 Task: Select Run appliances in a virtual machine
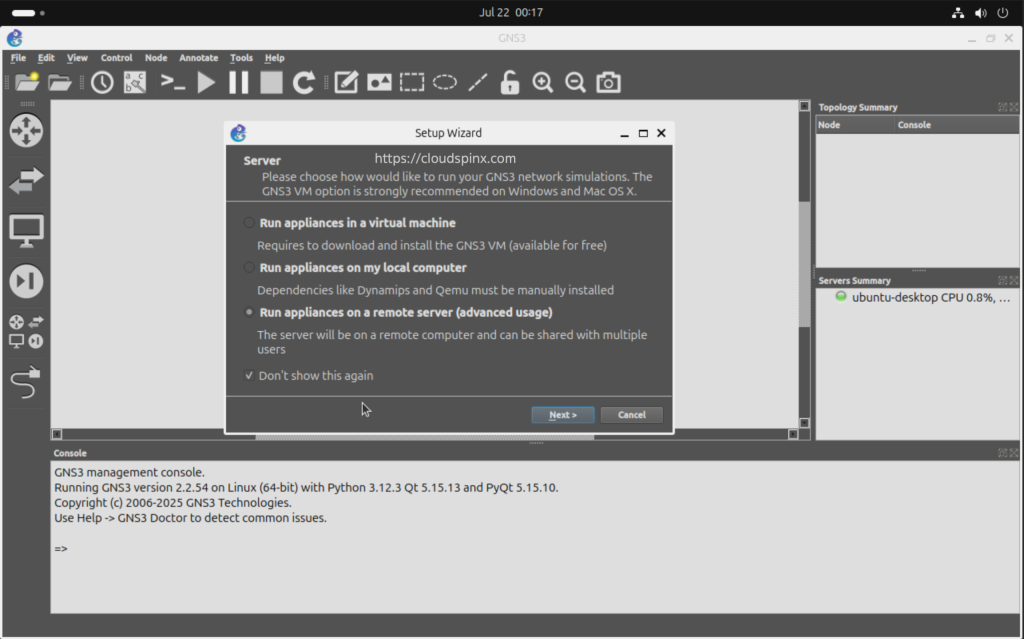[x=250, y=222]
